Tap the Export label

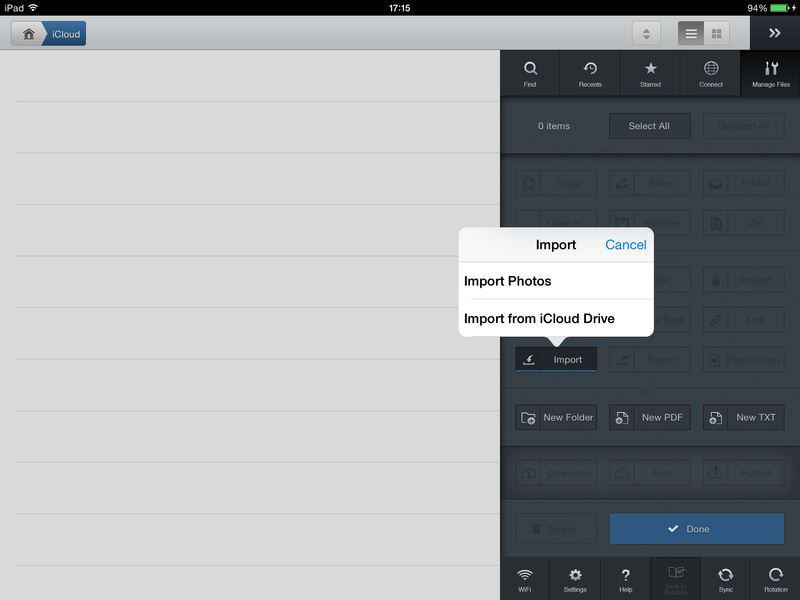point(662,360)
